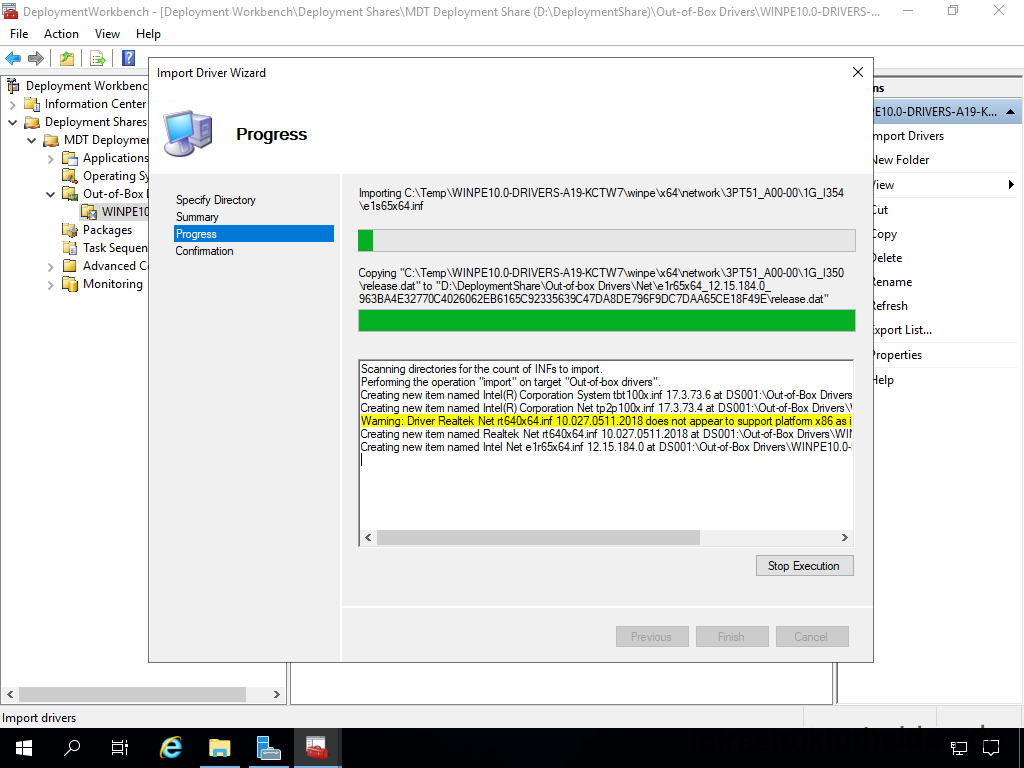The width and height of the screenshot is (1024, 768).
Task: Collapse the MDT Deployment Share node
Action: pyautogui.click(x=32, y=140)
